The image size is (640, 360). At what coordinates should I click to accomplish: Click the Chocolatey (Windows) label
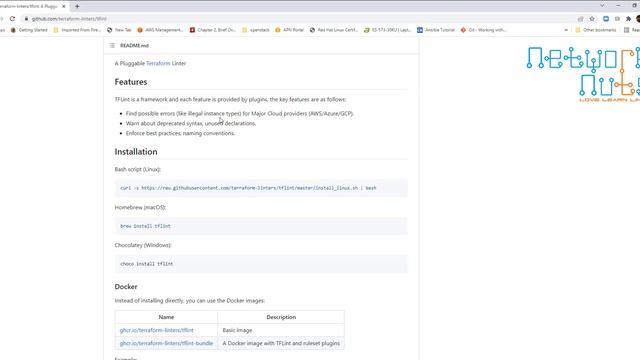point(143,245)
